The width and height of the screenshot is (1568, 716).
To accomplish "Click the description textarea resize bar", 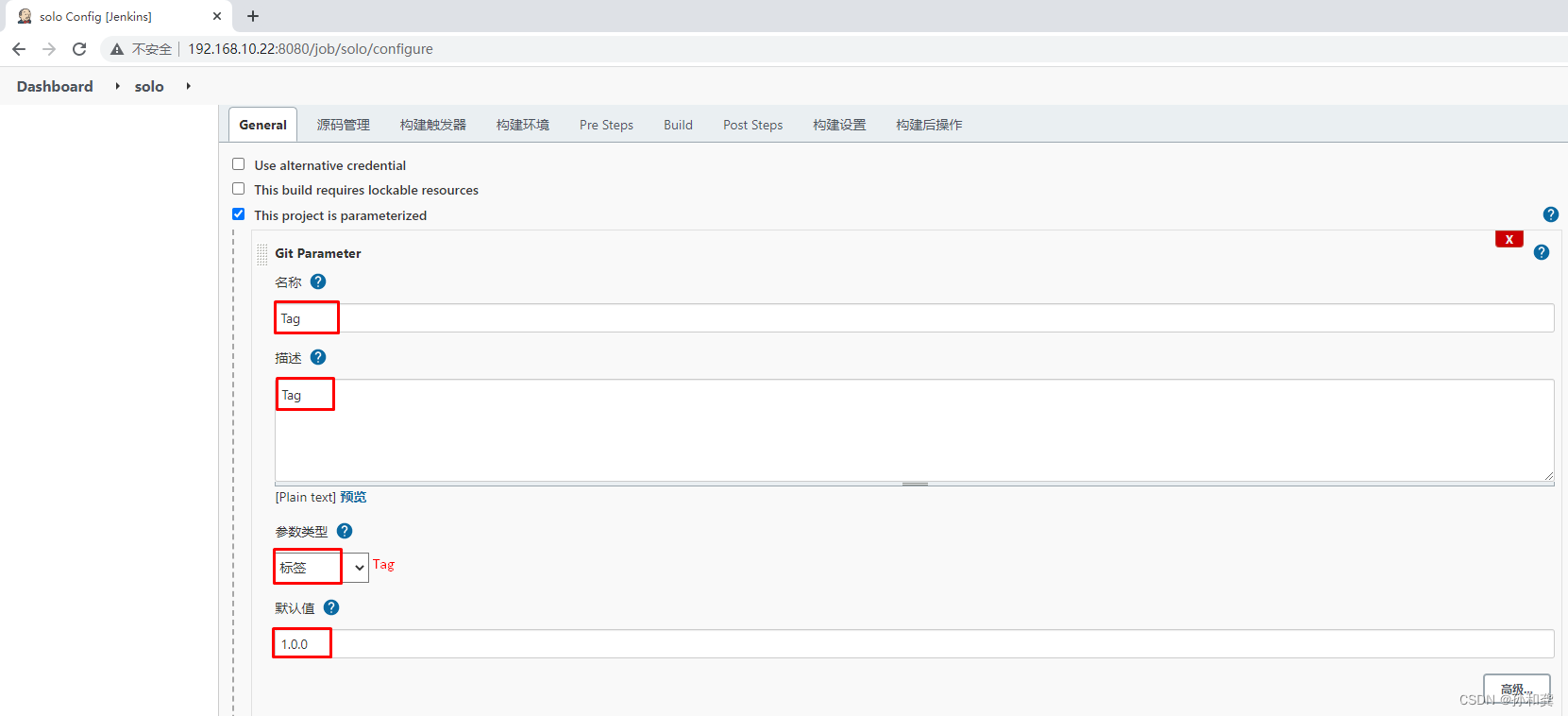I will click(x=914, y=484).
